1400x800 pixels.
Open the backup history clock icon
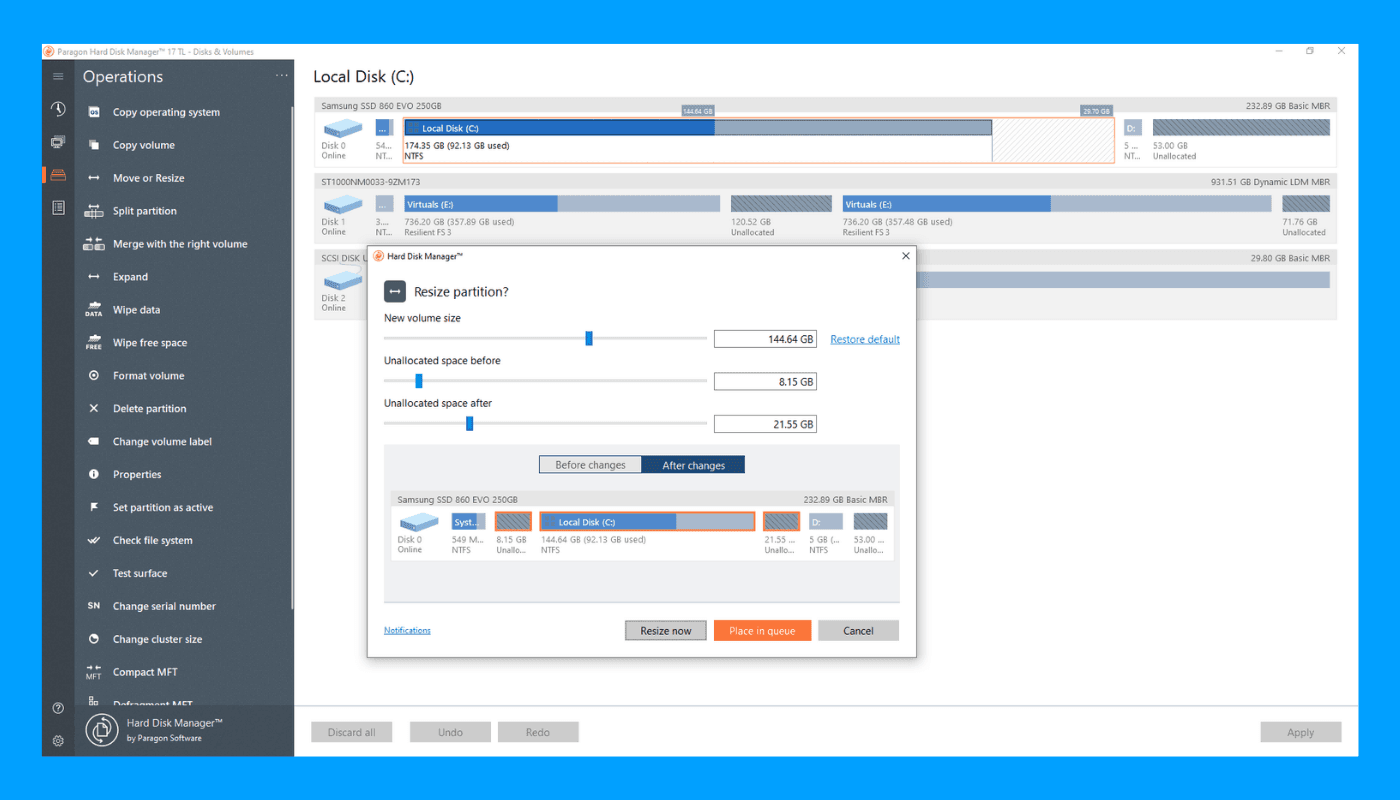point(58,109)
